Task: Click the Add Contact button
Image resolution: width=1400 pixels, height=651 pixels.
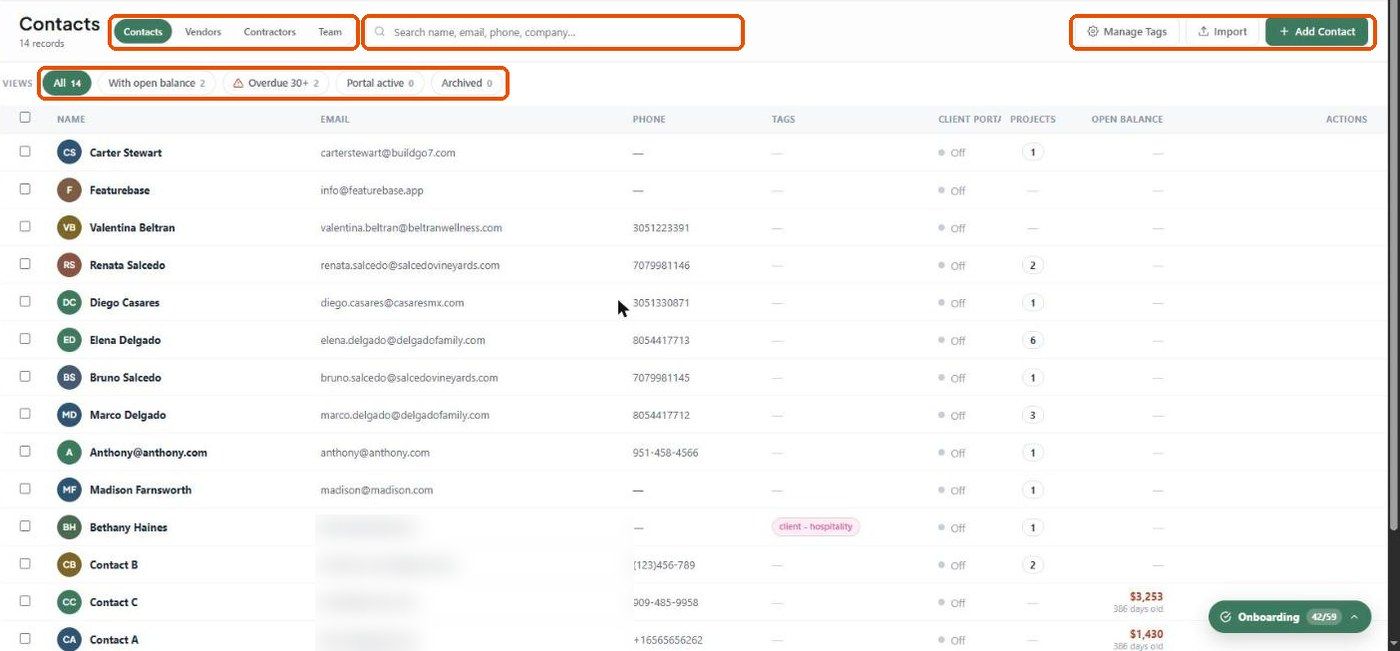Action: point(1317,32)
